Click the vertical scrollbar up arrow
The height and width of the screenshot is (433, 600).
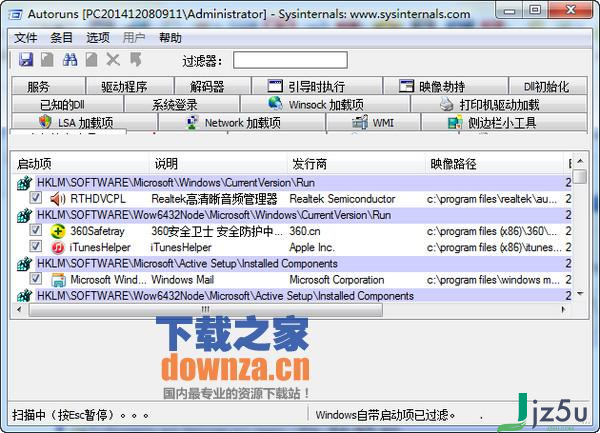click(580, 161)
